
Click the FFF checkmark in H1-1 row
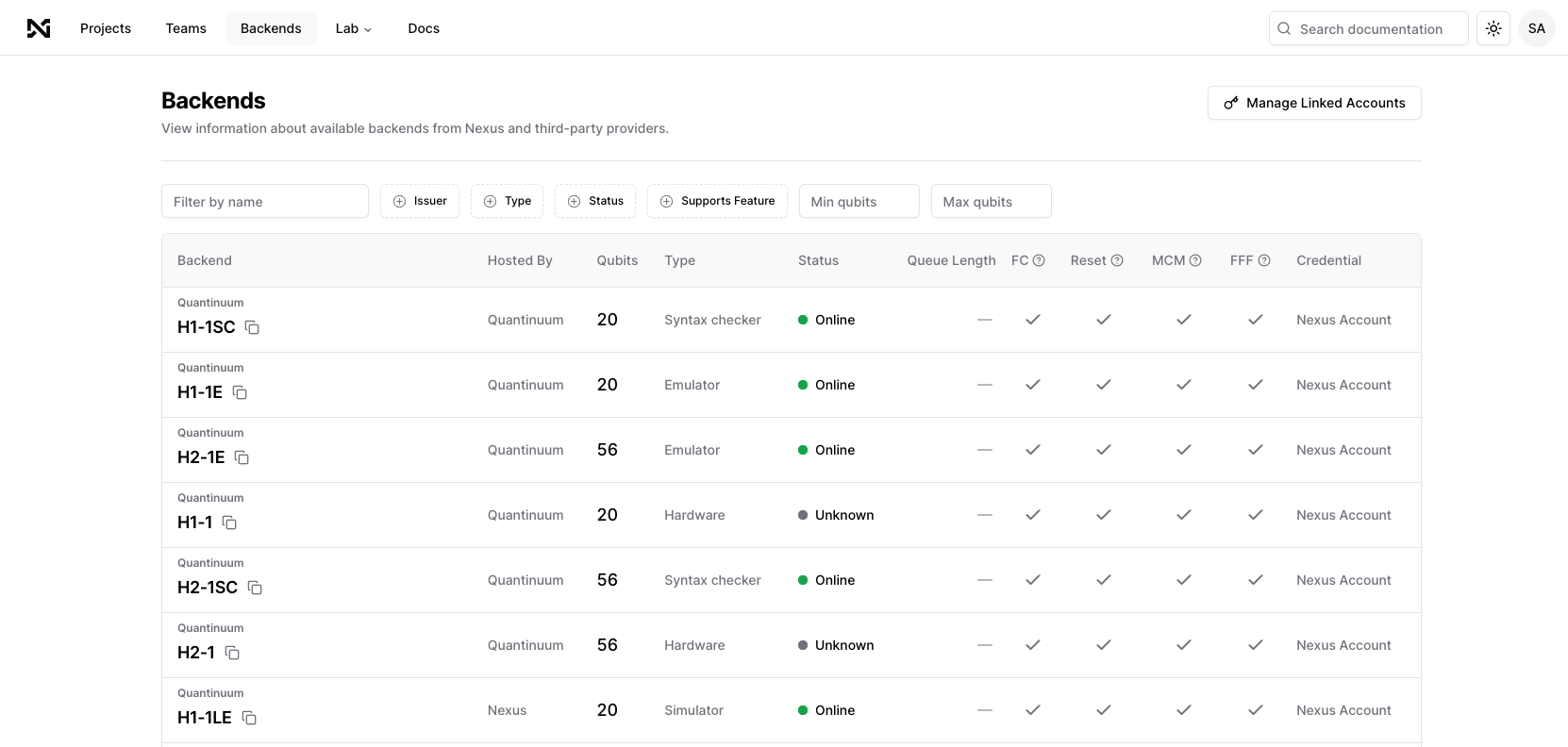pyautogui.click(x=1256, y=515)
